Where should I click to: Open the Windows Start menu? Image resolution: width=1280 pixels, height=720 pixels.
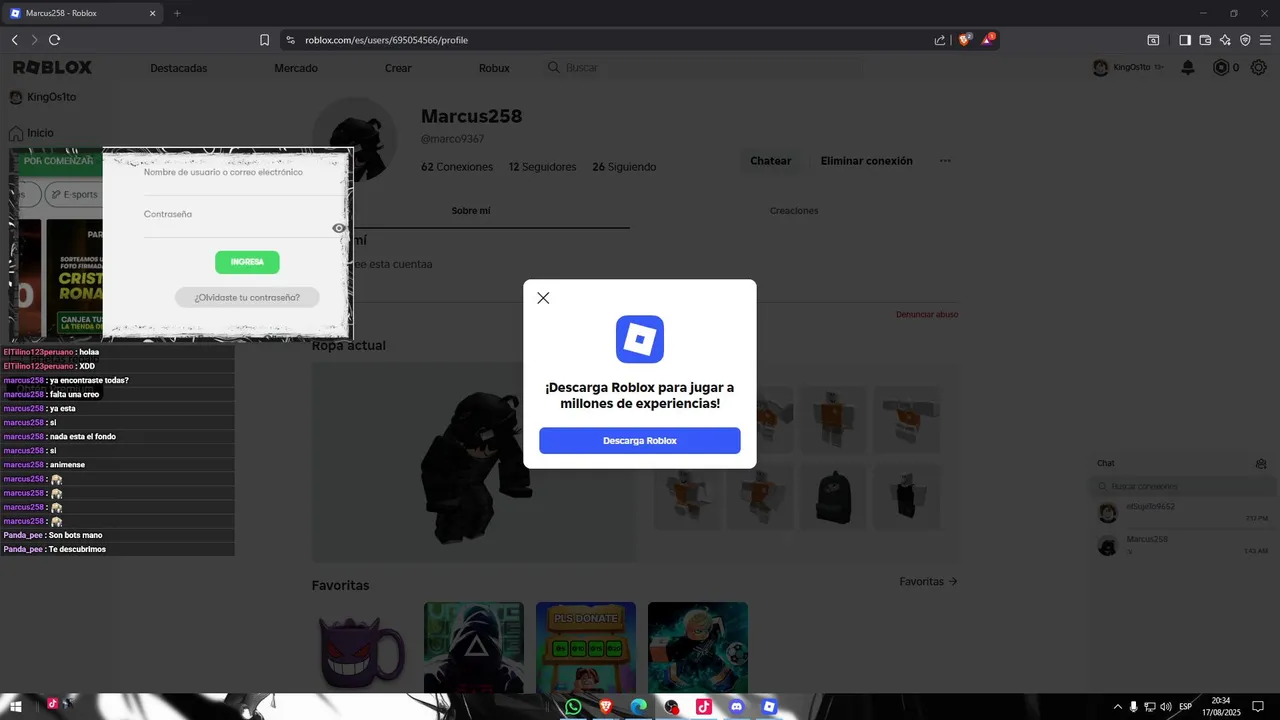click(16, 706)
